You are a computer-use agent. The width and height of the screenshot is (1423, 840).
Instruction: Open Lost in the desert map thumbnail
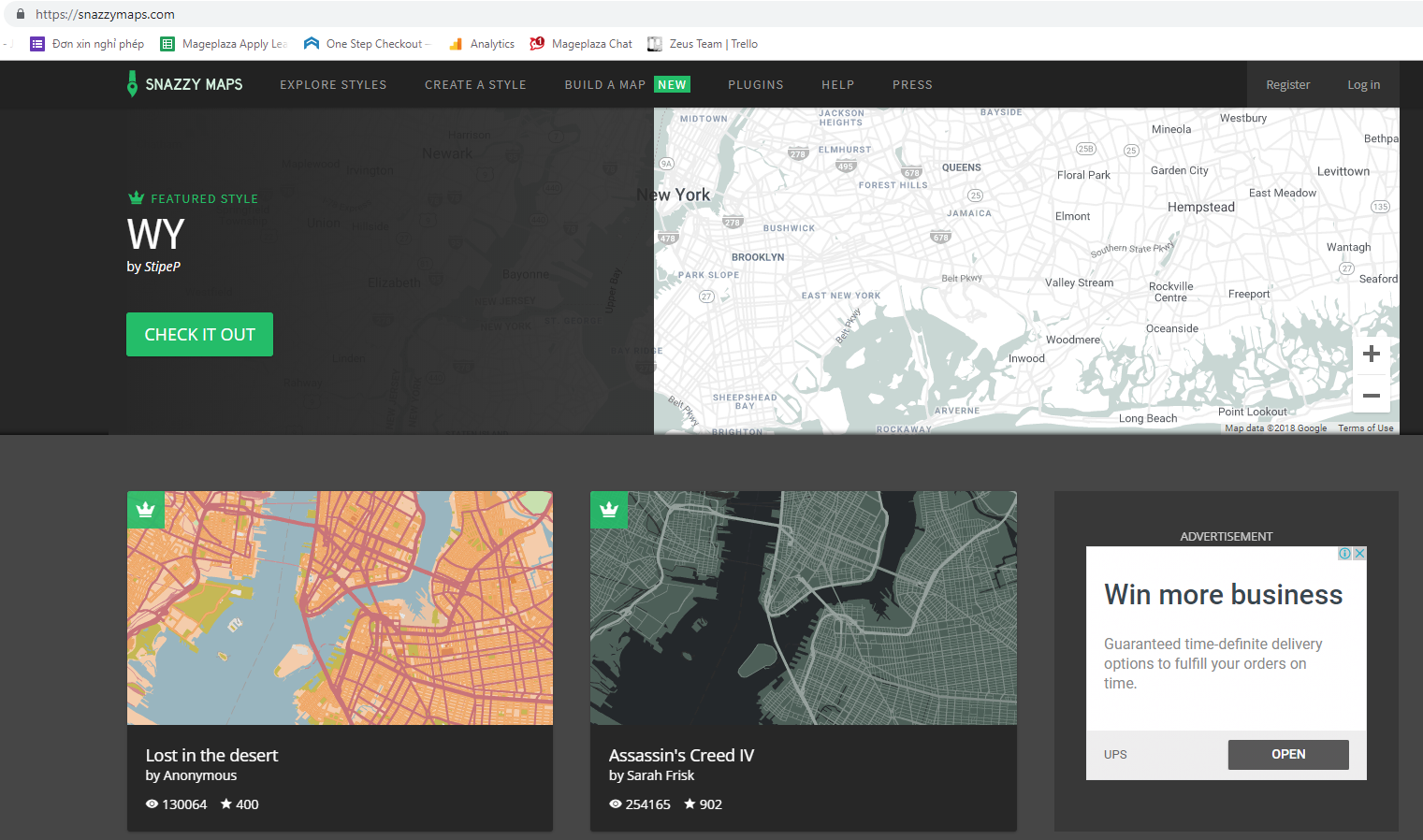[x=340, y=608]
